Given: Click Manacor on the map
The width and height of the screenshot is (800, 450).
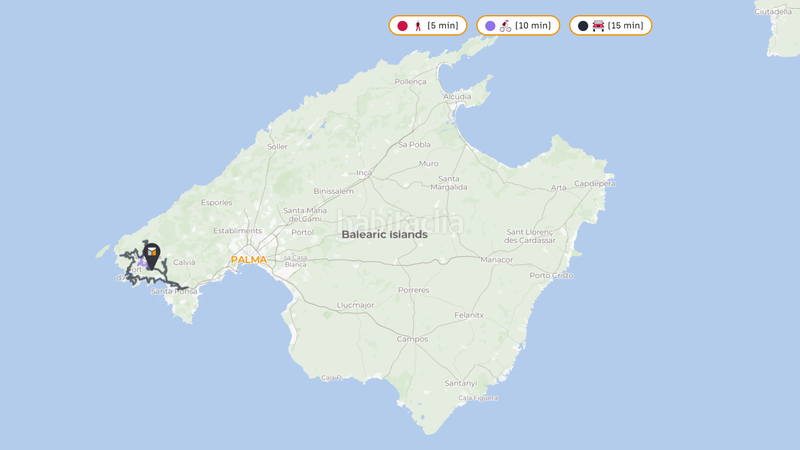Looking at the screenshot, I should [x=496, y=259].
